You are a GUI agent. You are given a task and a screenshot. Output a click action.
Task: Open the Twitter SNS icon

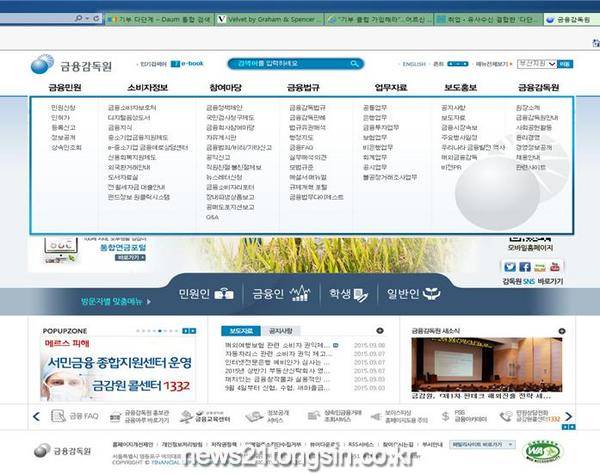510,267
